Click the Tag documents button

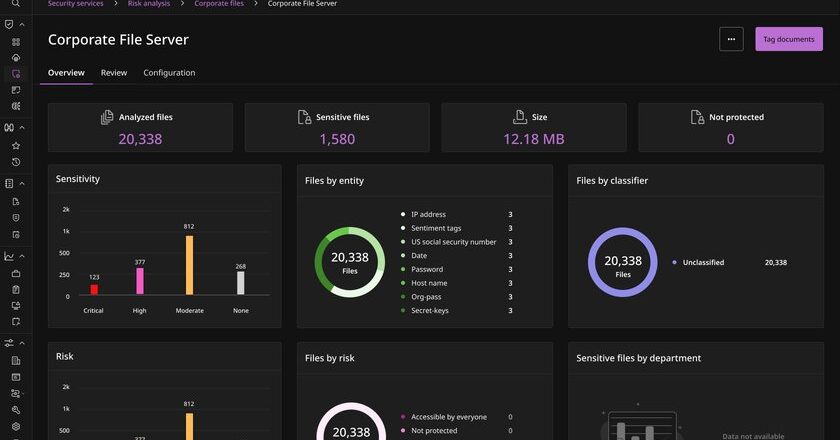click(789, 39)
